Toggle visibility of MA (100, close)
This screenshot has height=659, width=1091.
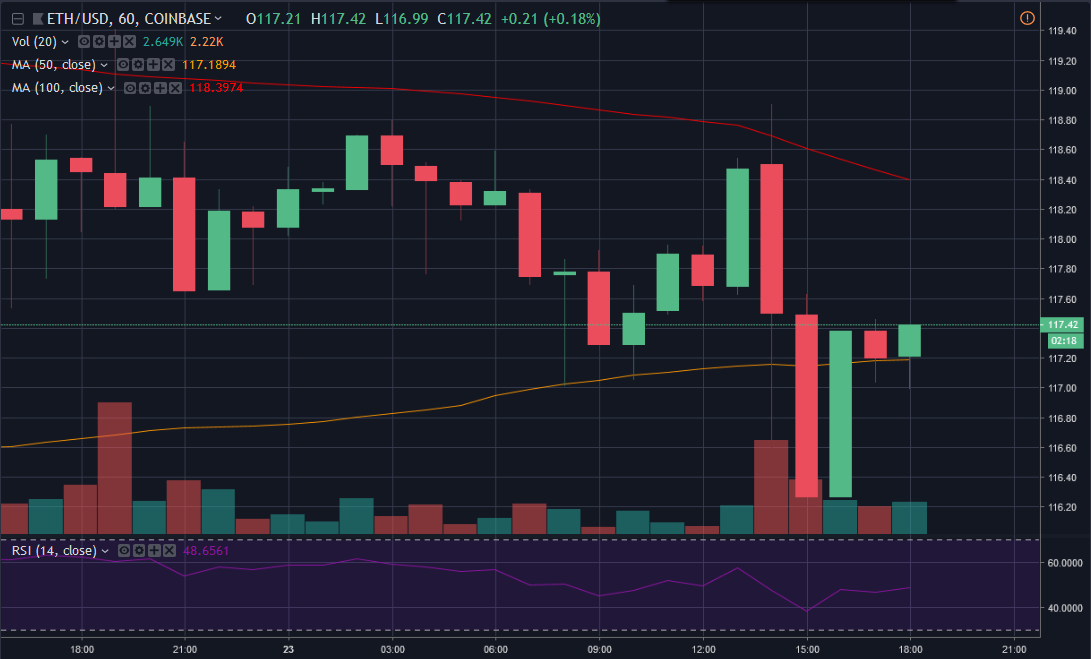point(129,88)
